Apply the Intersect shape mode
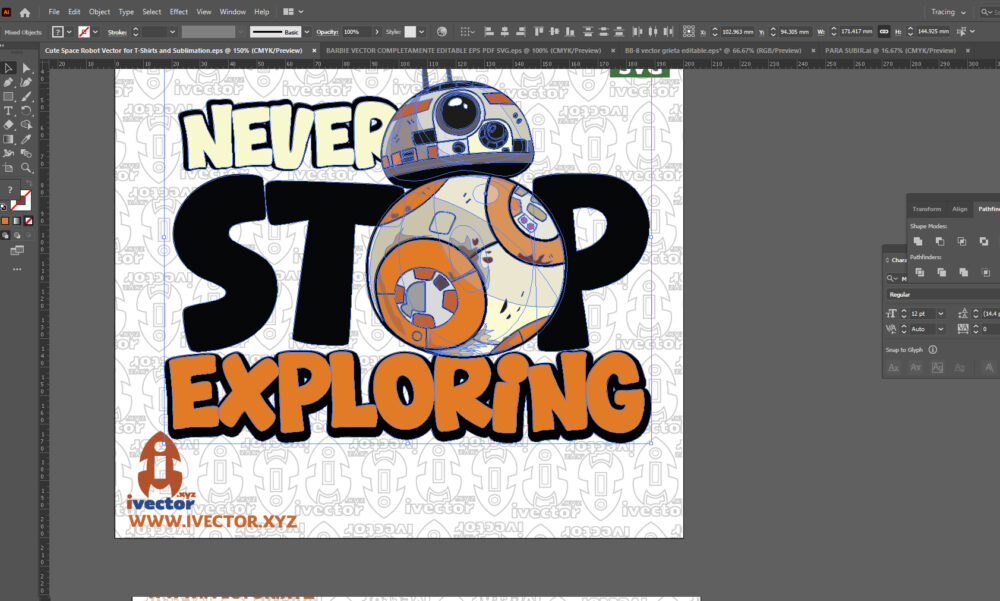 pyautogui.click(x=962, y=241)
